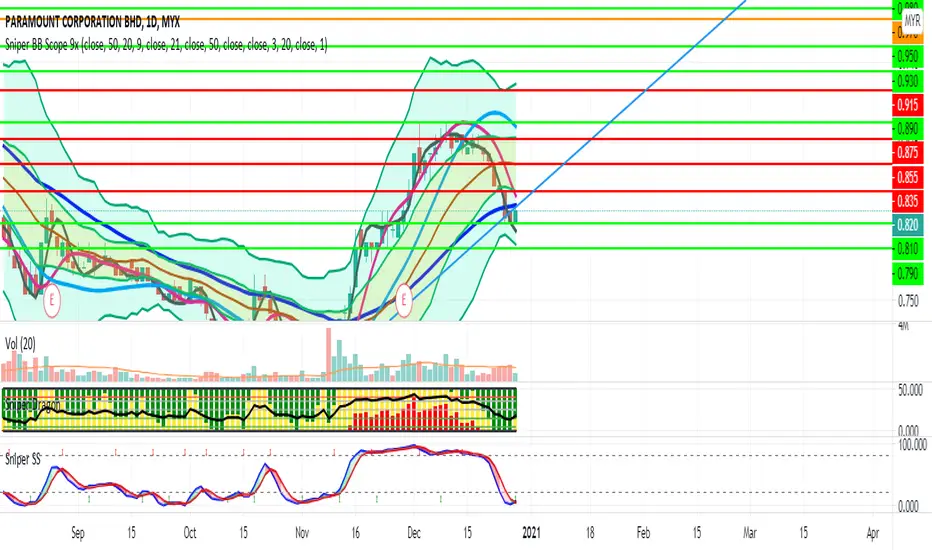Click the Sep date on time axis
Viewport: 932px width, 550px height.
click(78, 533)
